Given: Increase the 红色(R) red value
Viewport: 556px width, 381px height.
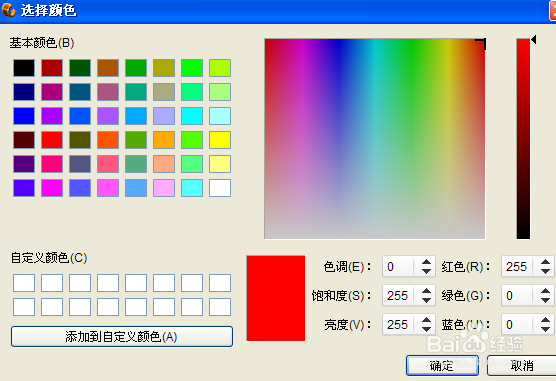Looking at the screenshot, I should (546, 262).
